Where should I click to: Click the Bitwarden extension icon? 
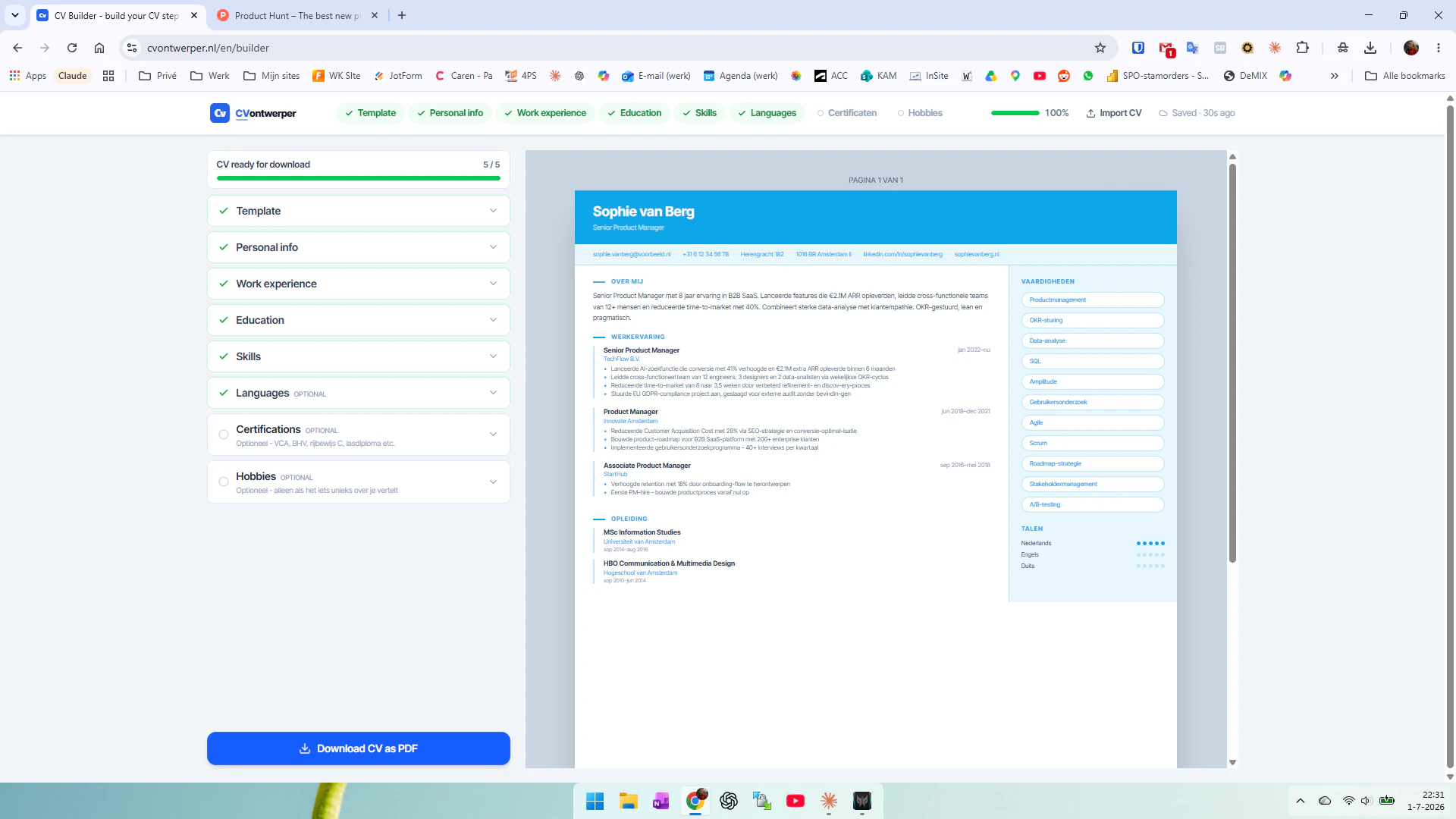pos(1138,48)
